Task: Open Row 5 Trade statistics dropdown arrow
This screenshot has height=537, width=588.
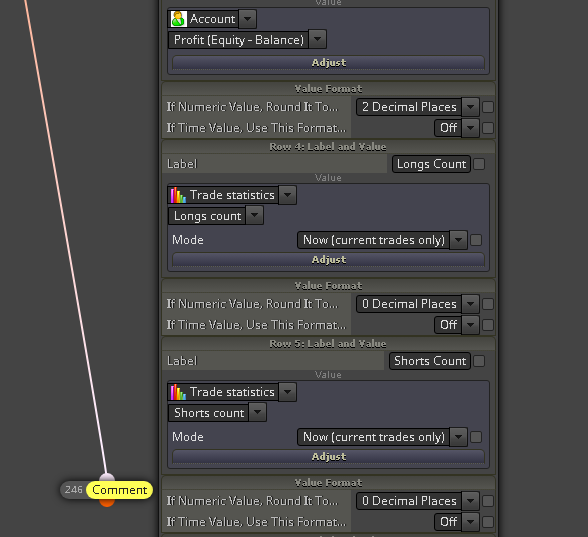Action: pos(288,392)
